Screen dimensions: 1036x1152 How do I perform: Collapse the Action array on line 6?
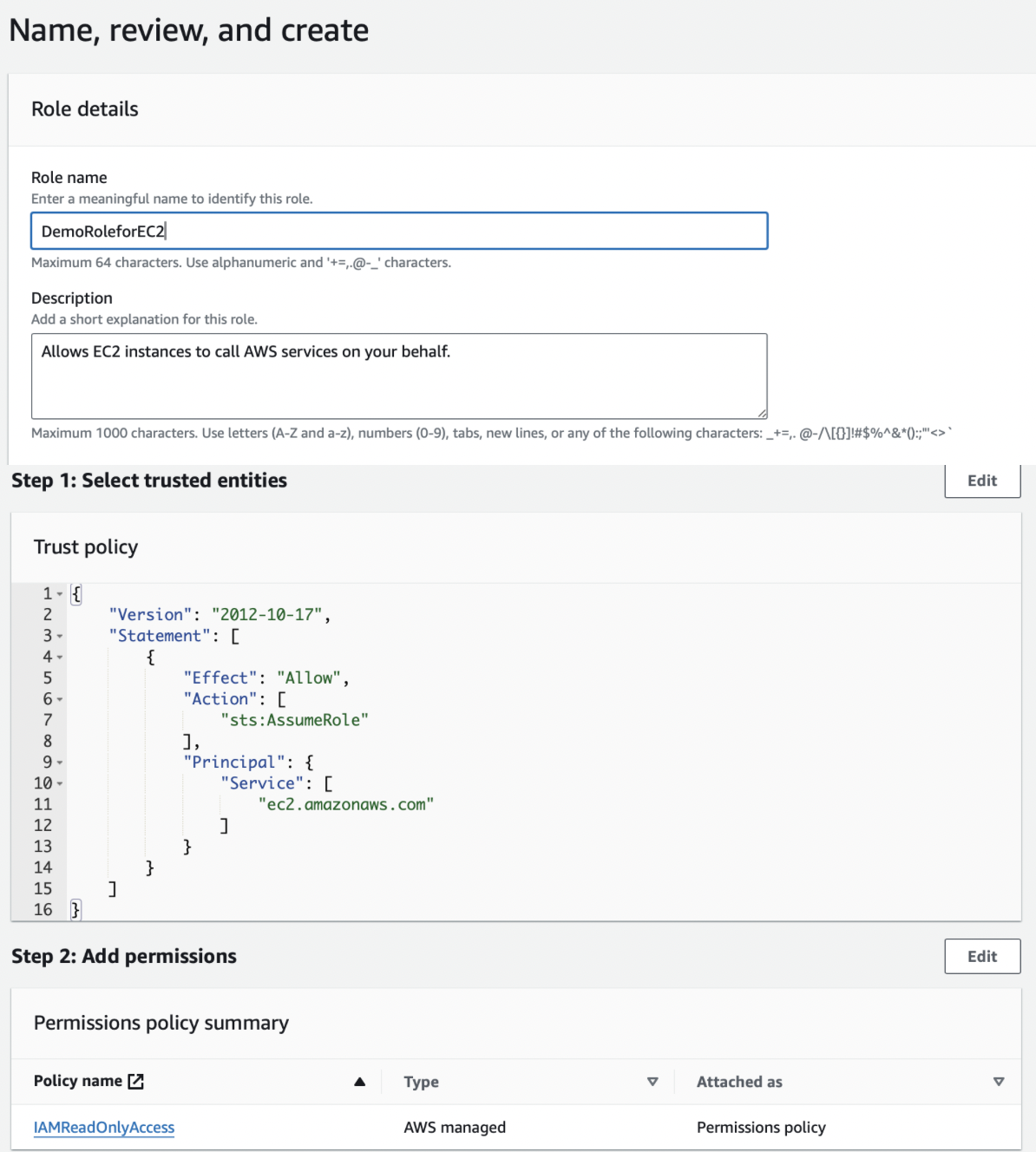(x=60, y=700)
